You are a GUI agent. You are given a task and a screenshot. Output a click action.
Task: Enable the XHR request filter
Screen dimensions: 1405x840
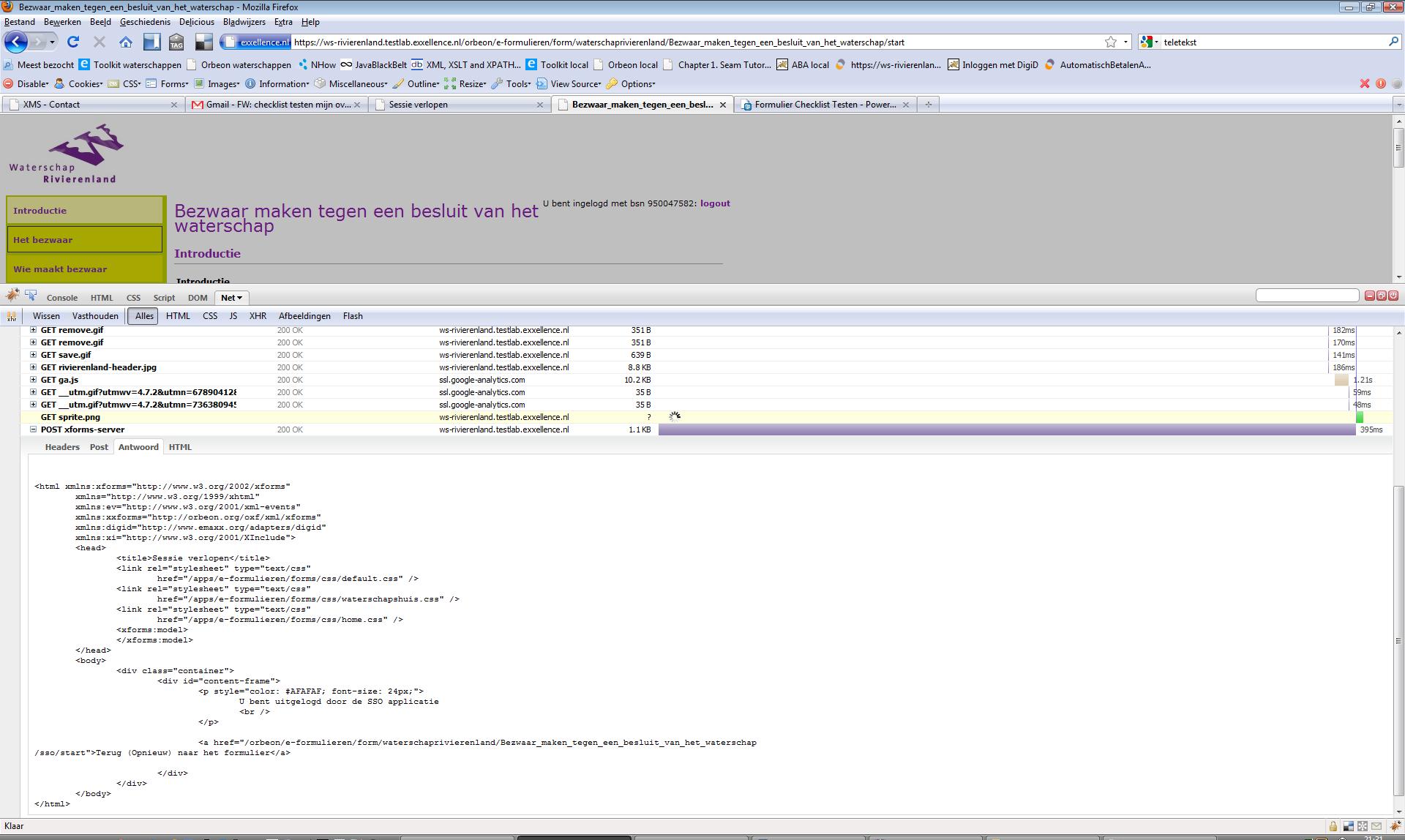pyautogui.click(x=258, y=316)
